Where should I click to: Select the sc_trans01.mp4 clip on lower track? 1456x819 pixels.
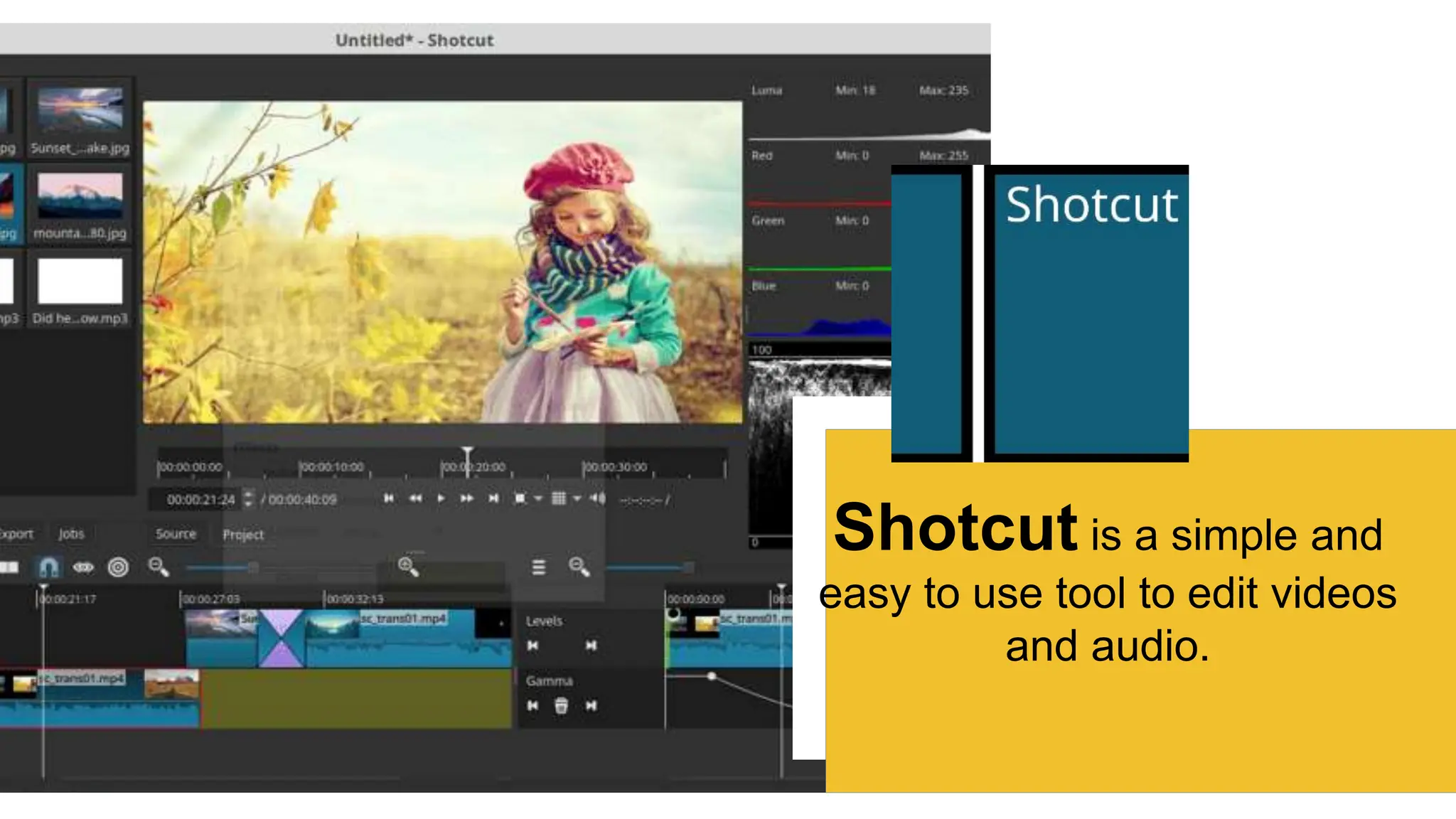point(98,697)
